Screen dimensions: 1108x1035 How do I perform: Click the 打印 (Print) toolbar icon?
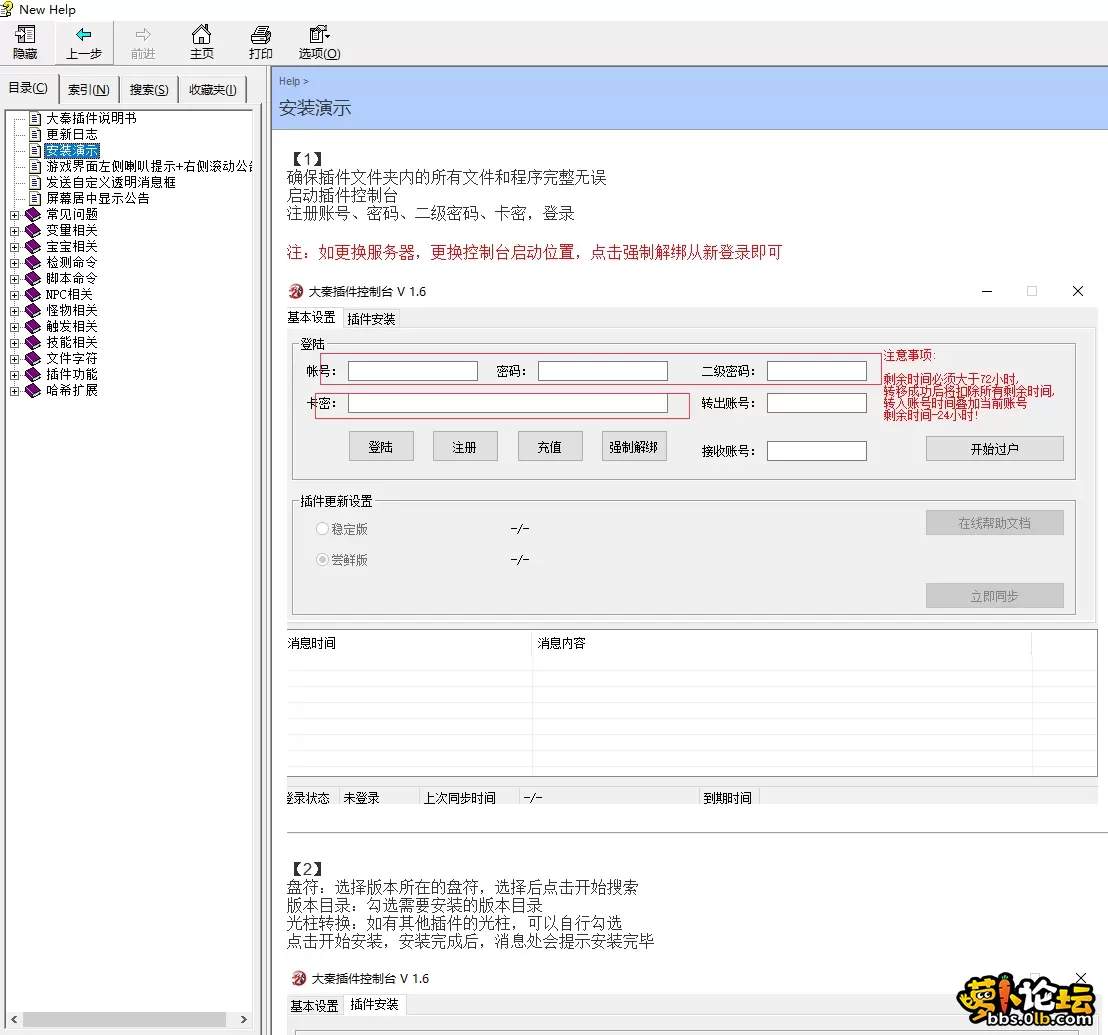tap(259, 42)
